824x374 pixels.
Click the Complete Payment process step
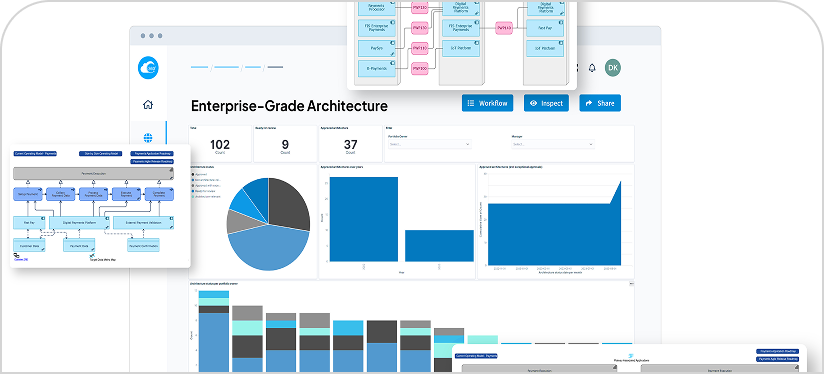click(159, 194)
